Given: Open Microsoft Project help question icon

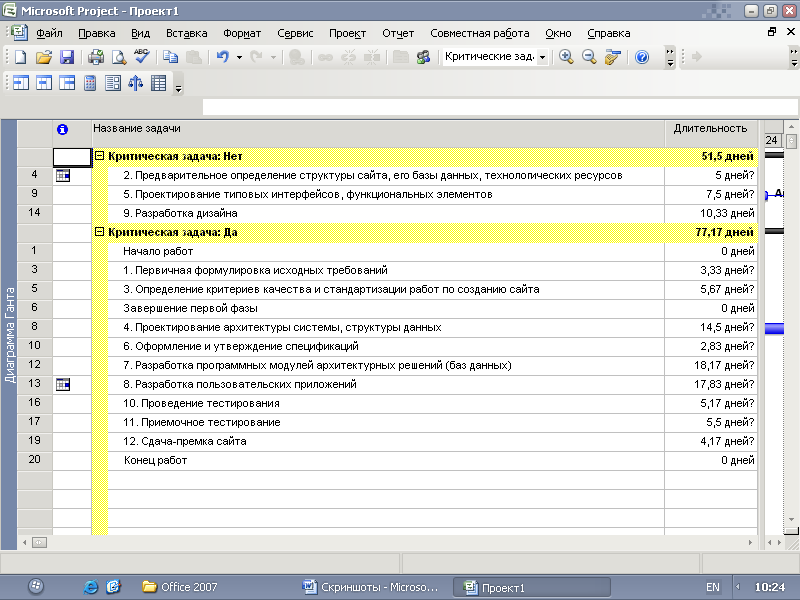Looking at the screenshot, I should [x=642, y=57].
